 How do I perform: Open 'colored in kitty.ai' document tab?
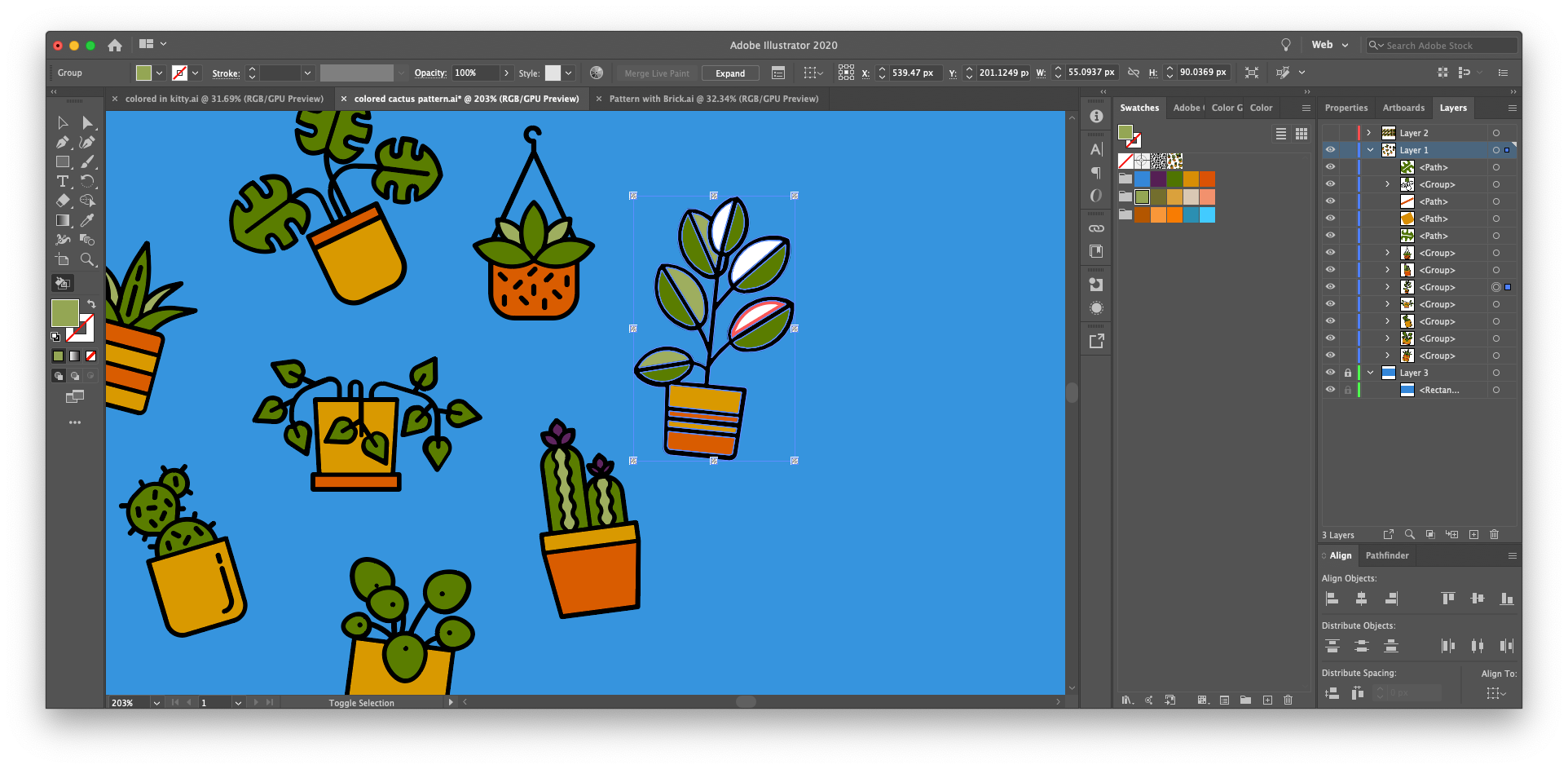click(x=224, y=99)
